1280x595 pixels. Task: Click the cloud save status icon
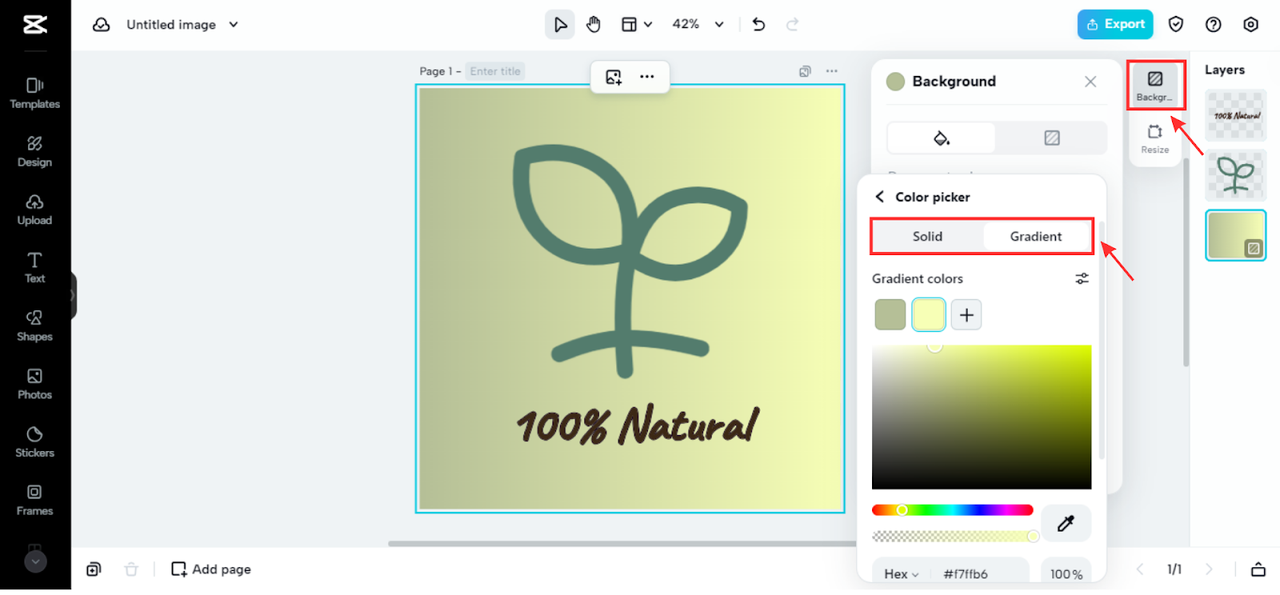(101, 25)
